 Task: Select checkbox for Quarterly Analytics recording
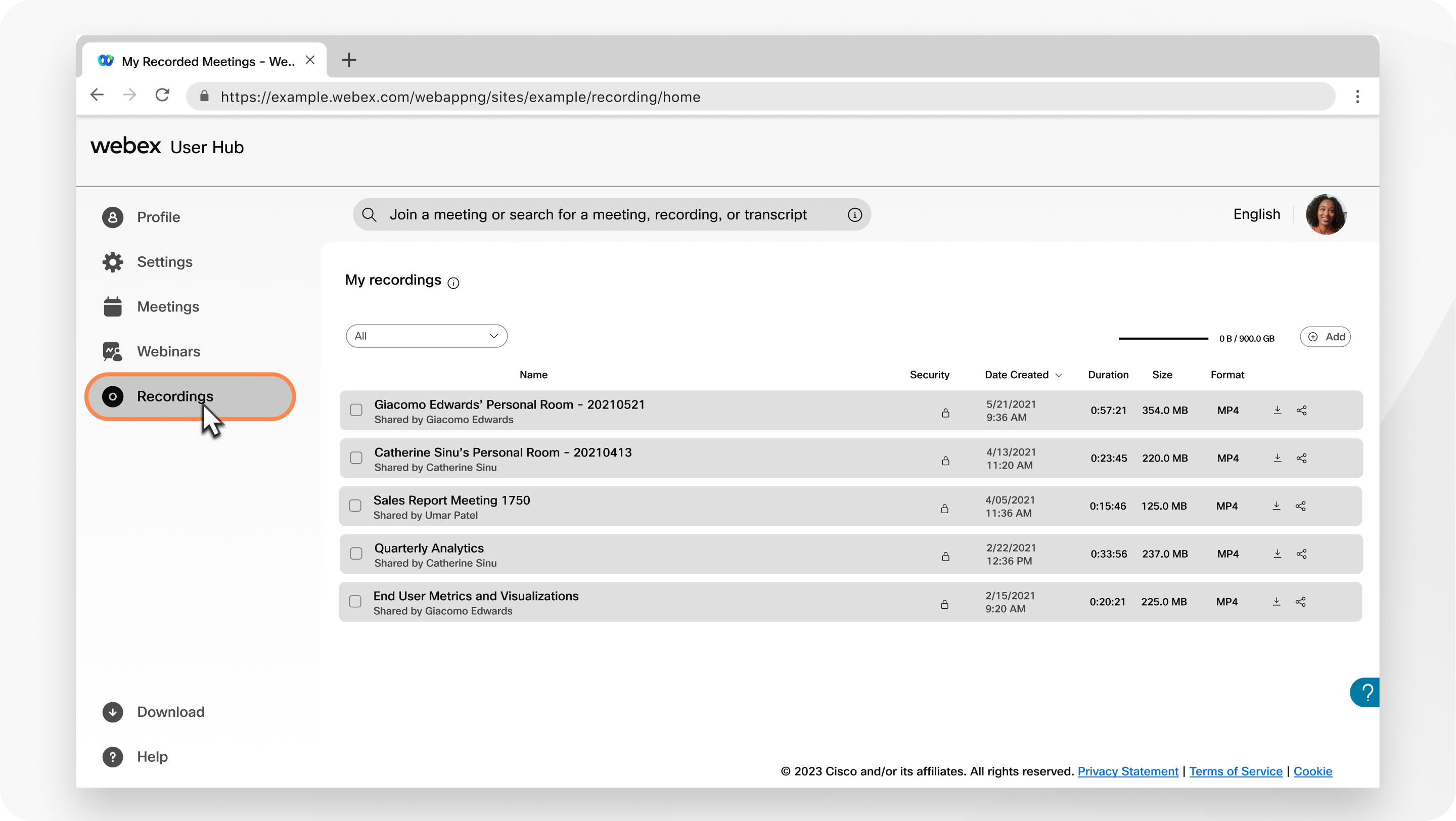(x=356, y=553)
